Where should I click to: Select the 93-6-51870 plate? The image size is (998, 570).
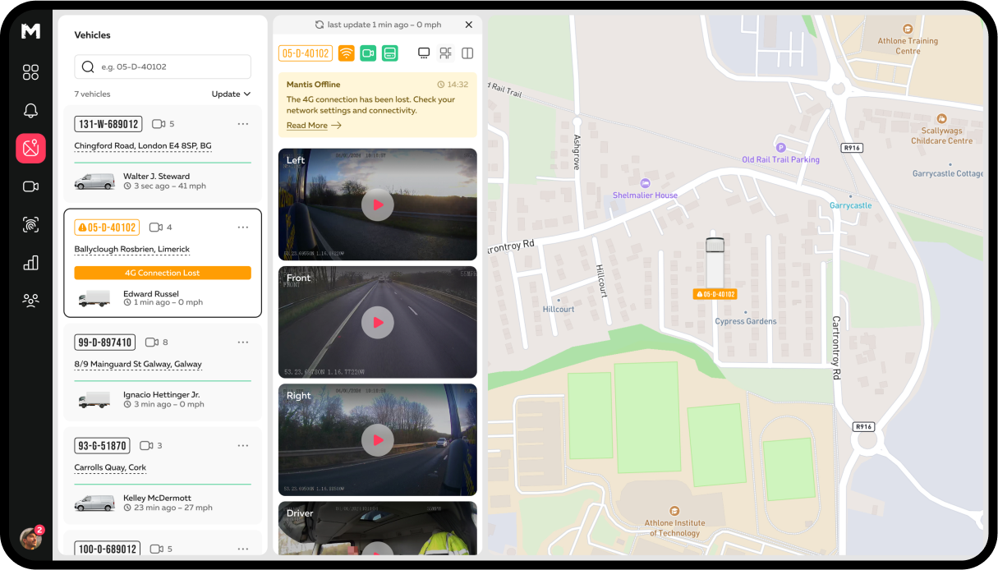pos(102,445)
